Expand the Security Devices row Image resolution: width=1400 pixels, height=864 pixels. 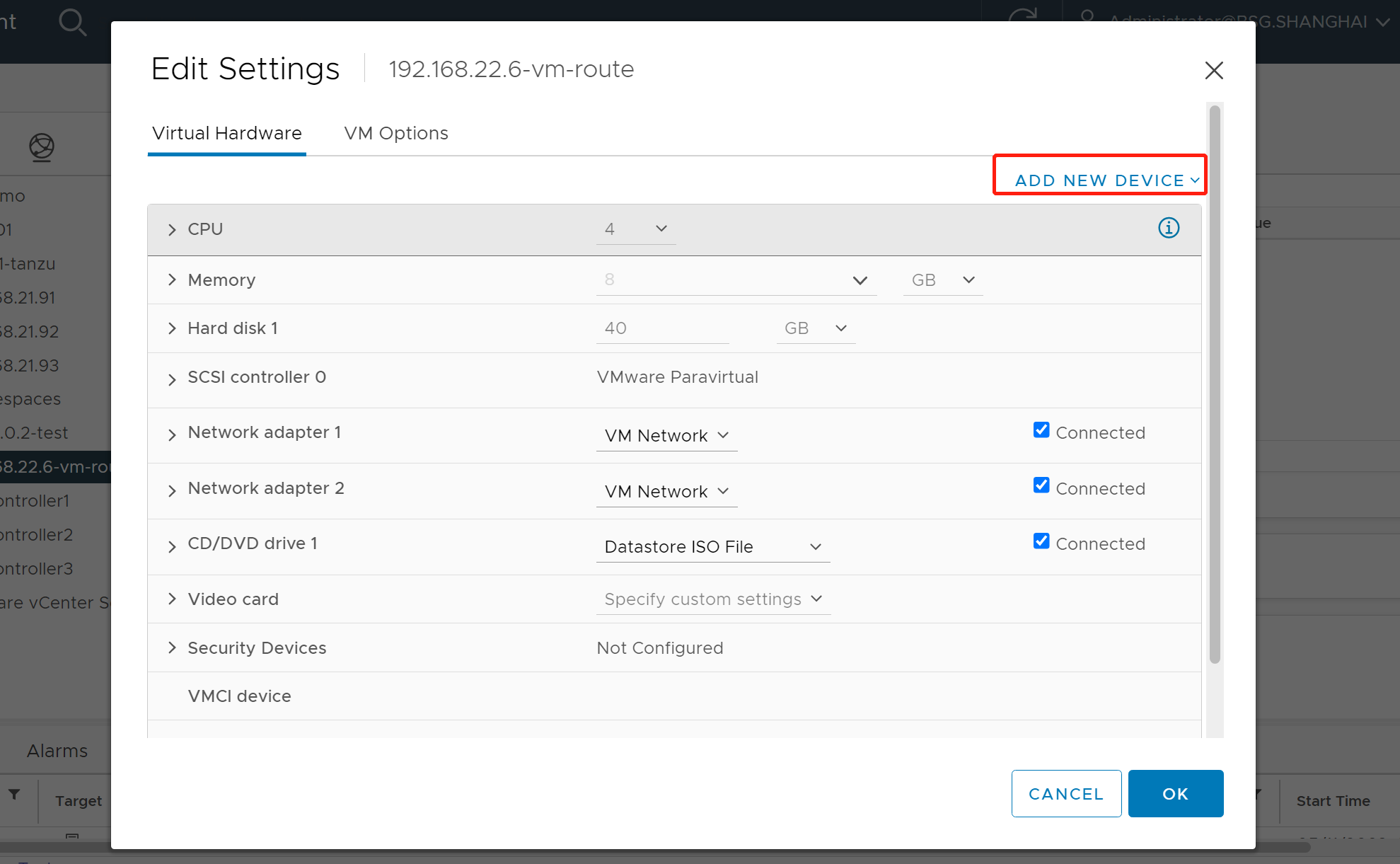[x=172, y=647]
